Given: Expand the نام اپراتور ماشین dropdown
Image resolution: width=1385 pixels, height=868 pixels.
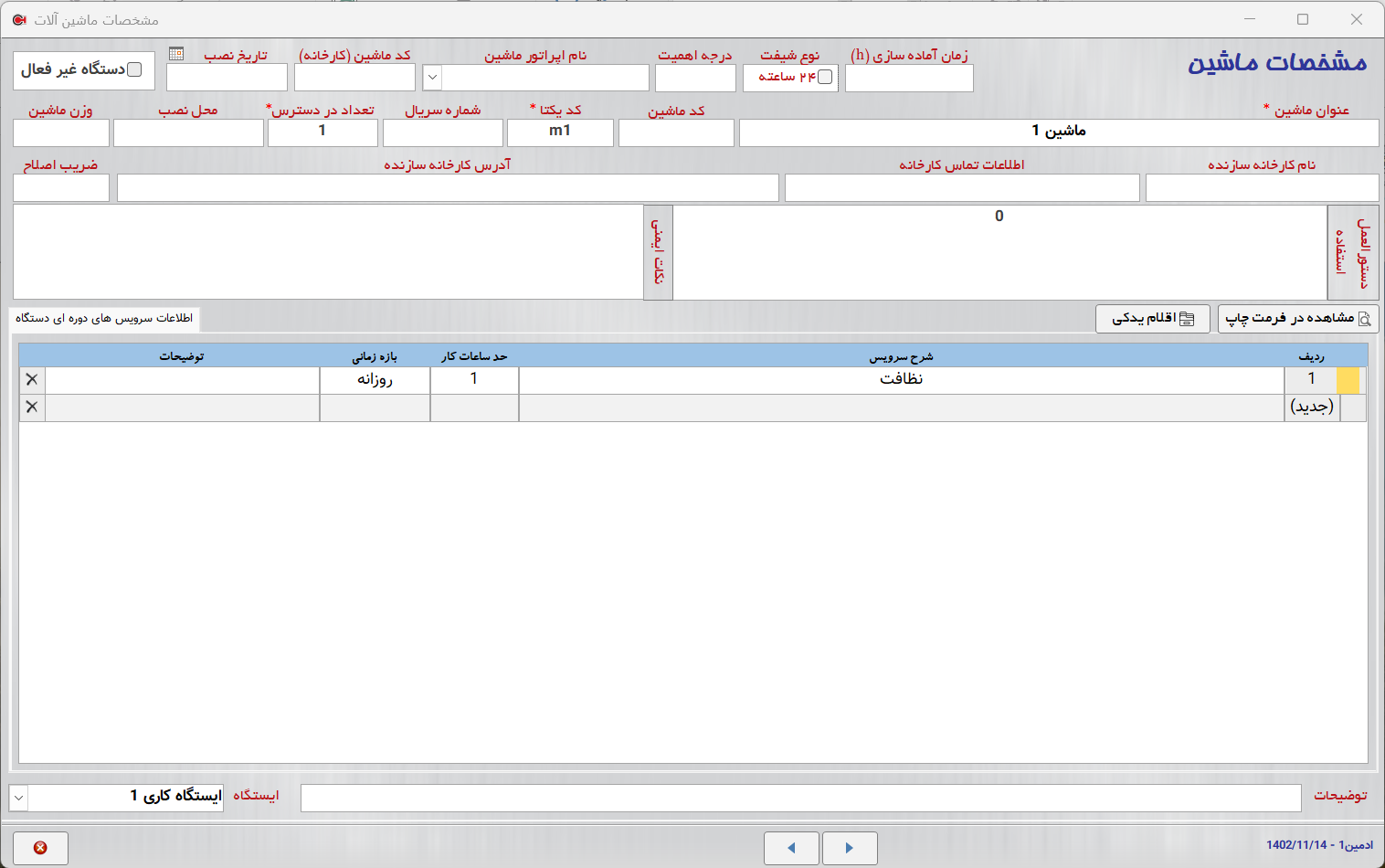Looking at the screenshot, I should 433,78.
